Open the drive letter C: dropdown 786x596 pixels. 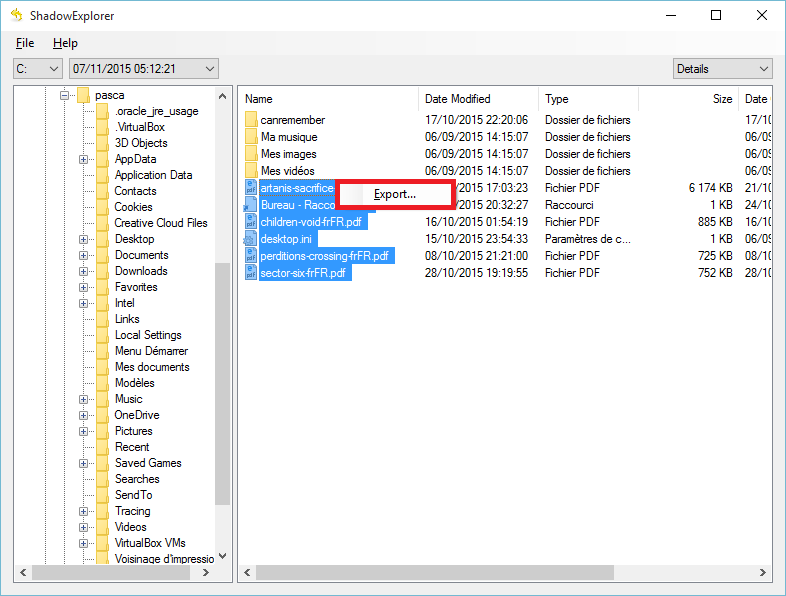pos(37,69)
